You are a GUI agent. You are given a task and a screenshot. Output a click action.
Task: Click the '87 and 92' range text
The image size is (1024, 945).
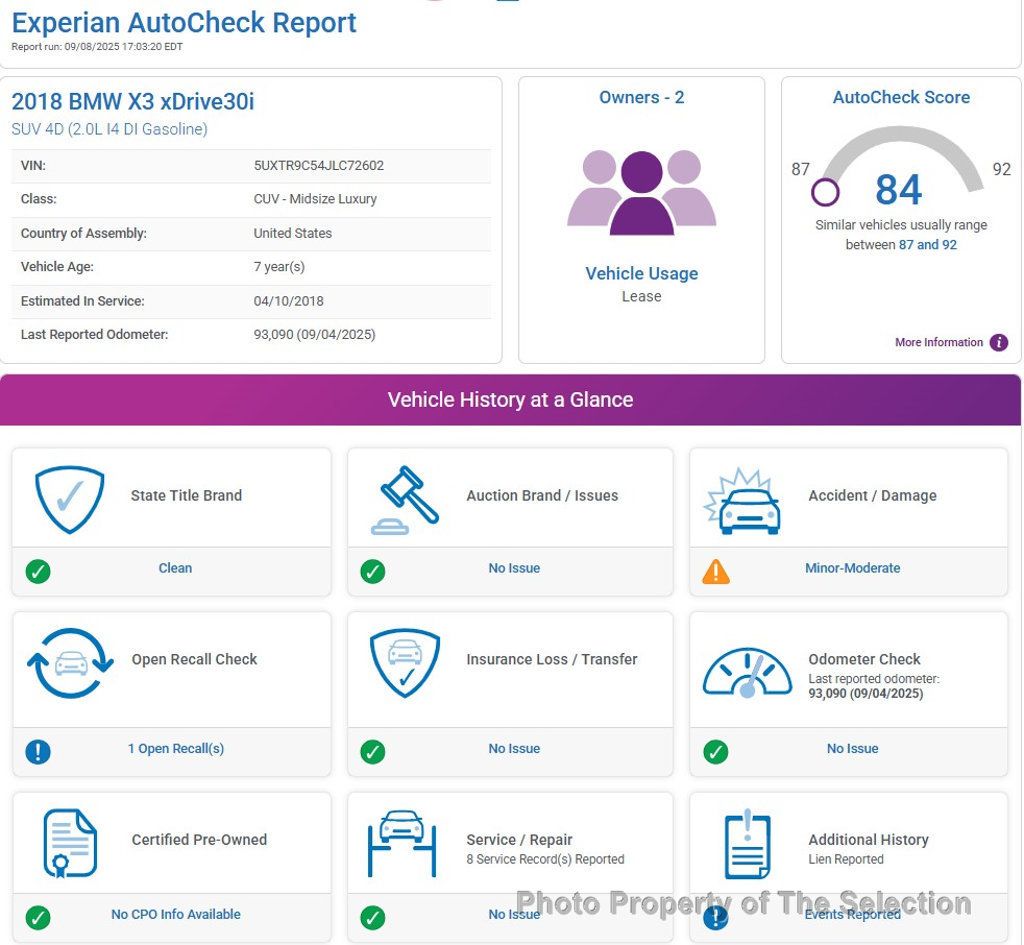(x=927, y=245)
